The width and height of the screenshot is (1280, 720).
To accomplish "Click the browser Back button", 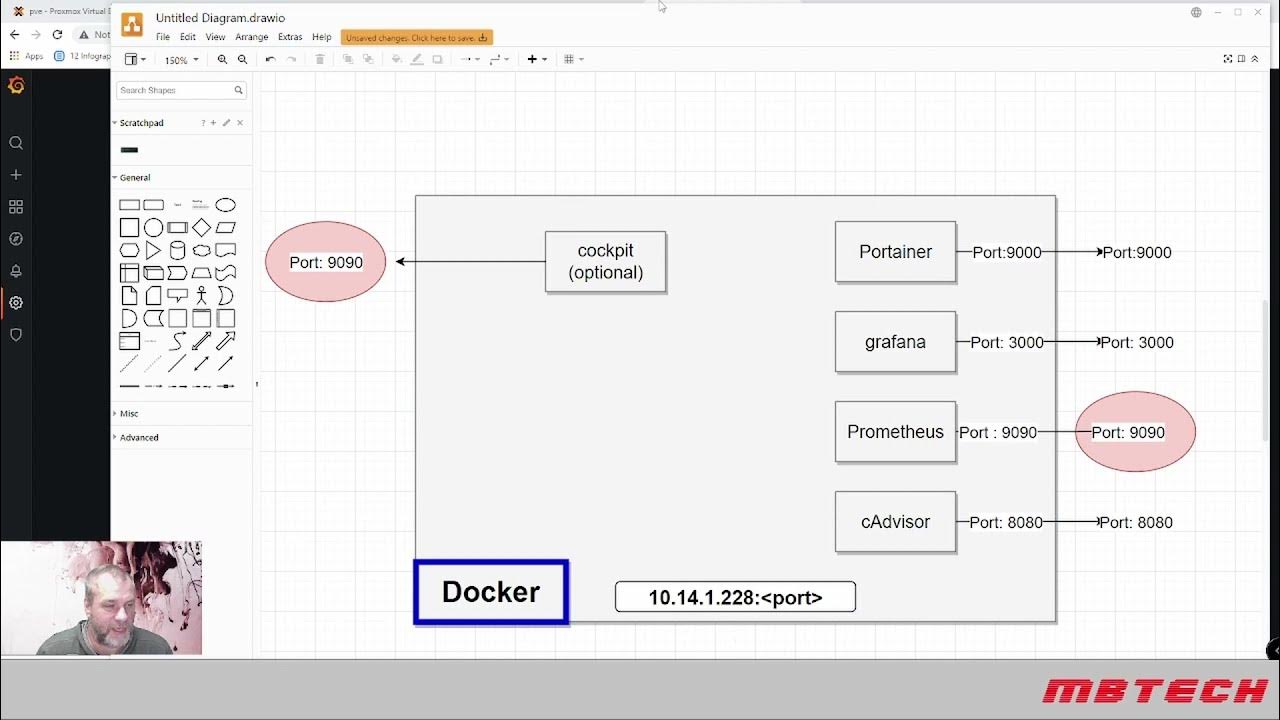I will (14, 34).
